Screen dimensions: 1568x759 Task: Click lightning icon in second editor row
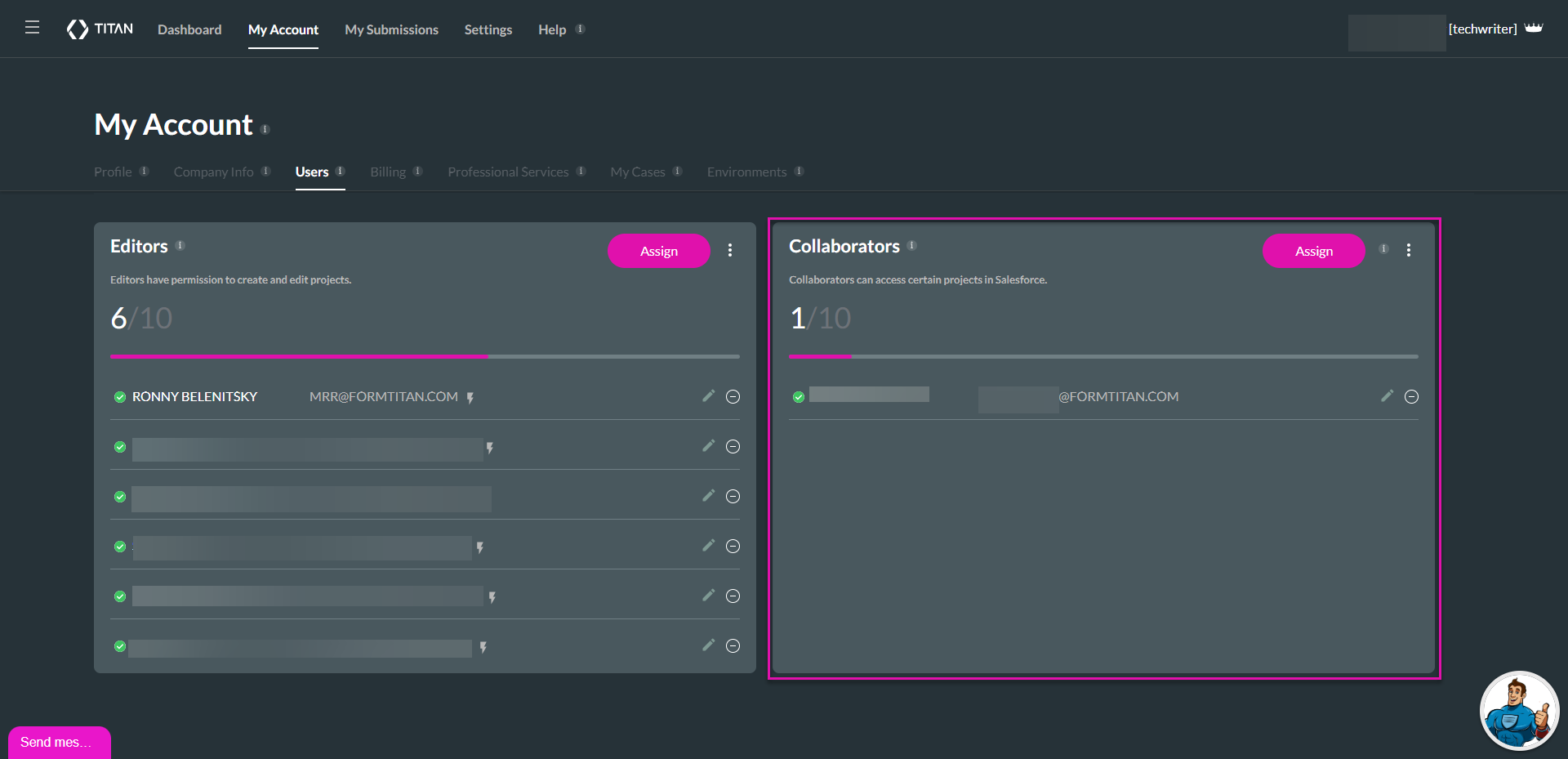pos(490,448)
